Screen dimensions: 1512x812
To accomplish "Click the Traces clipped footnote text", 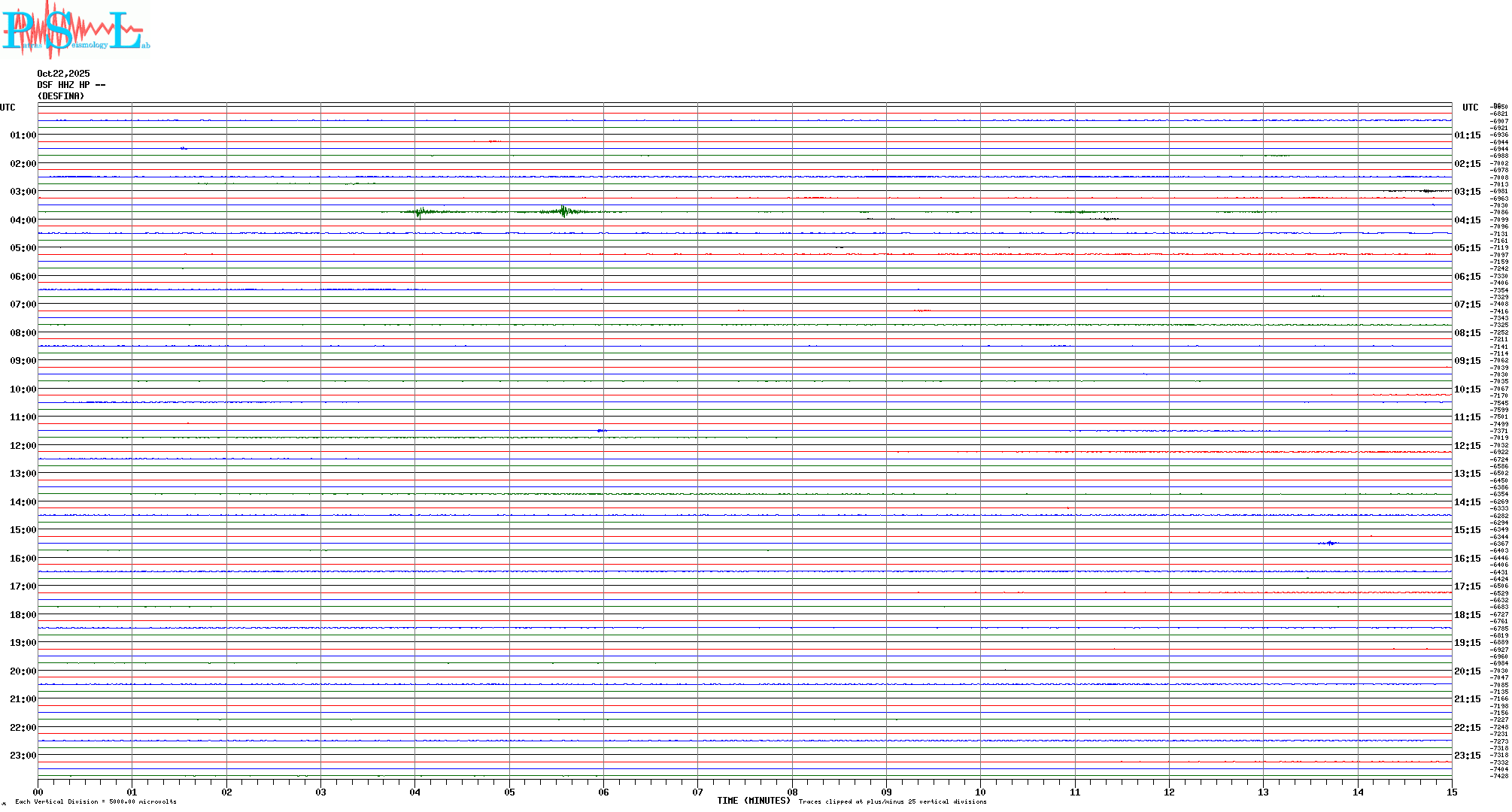I will (892, 802).
